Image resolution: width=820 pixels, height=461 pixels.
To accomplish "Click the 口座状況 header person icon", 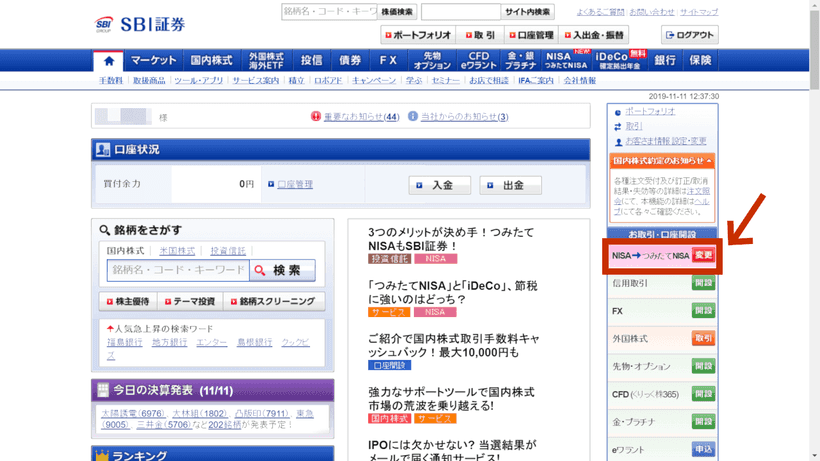I will tap(102, 150).
